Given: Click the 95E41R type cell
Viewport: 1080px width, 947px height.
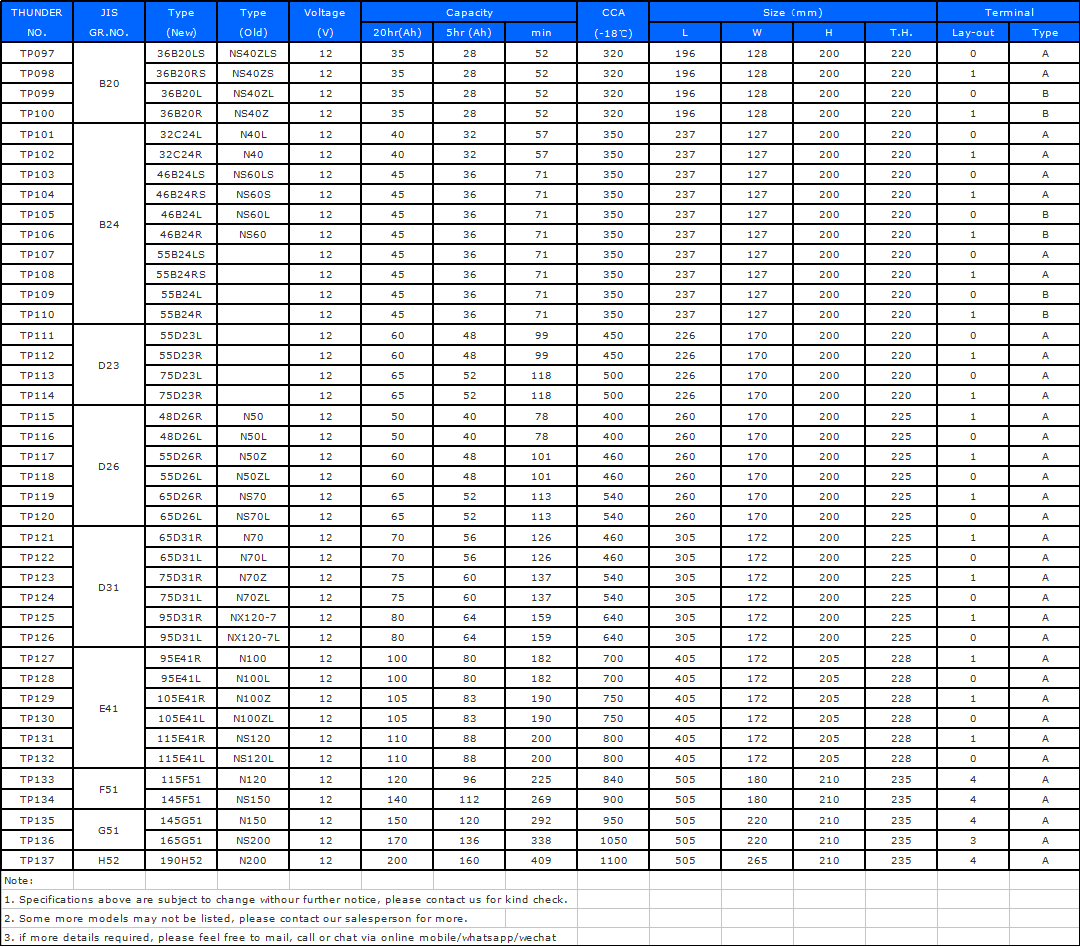Looking at the screenshot, I should point(181,659).
